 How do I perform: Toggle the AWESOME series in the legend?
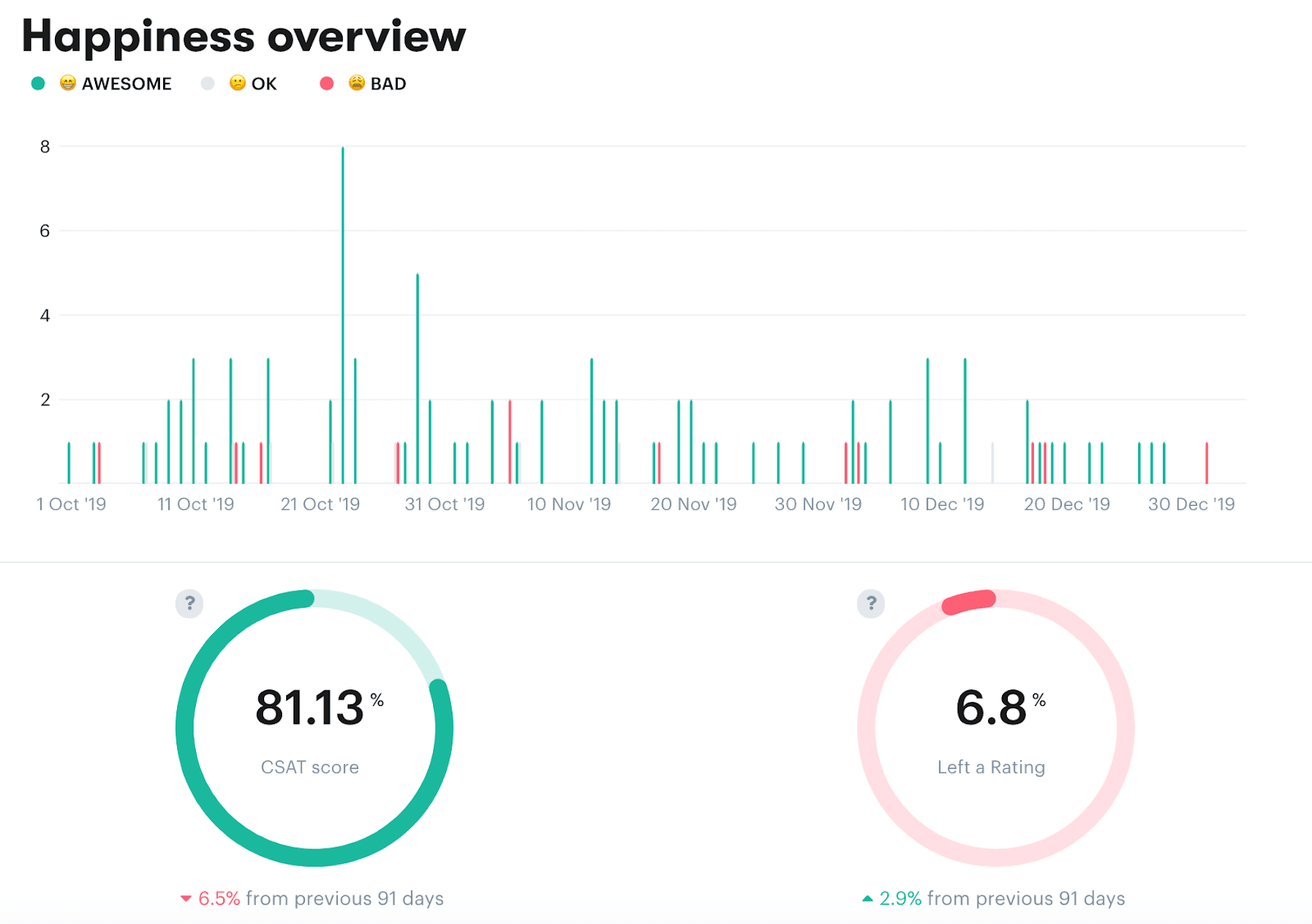pyautogui.click(x=127, y=83)
